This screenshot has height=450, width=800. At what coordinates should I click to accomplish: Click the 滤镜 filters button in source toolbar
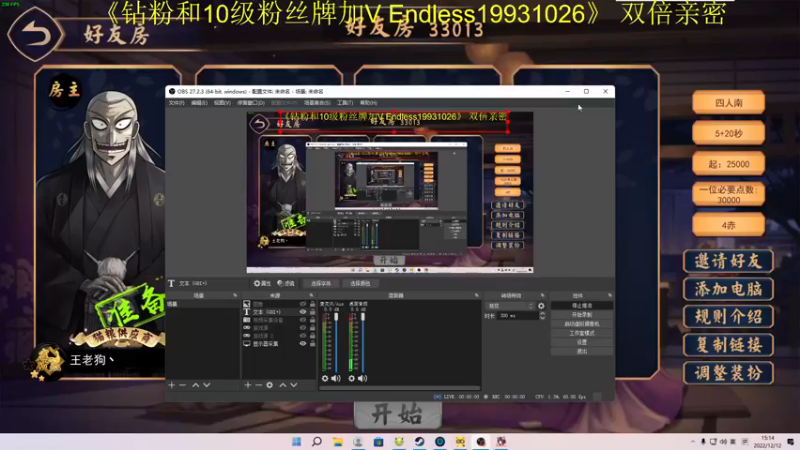[x=286, y=284]
